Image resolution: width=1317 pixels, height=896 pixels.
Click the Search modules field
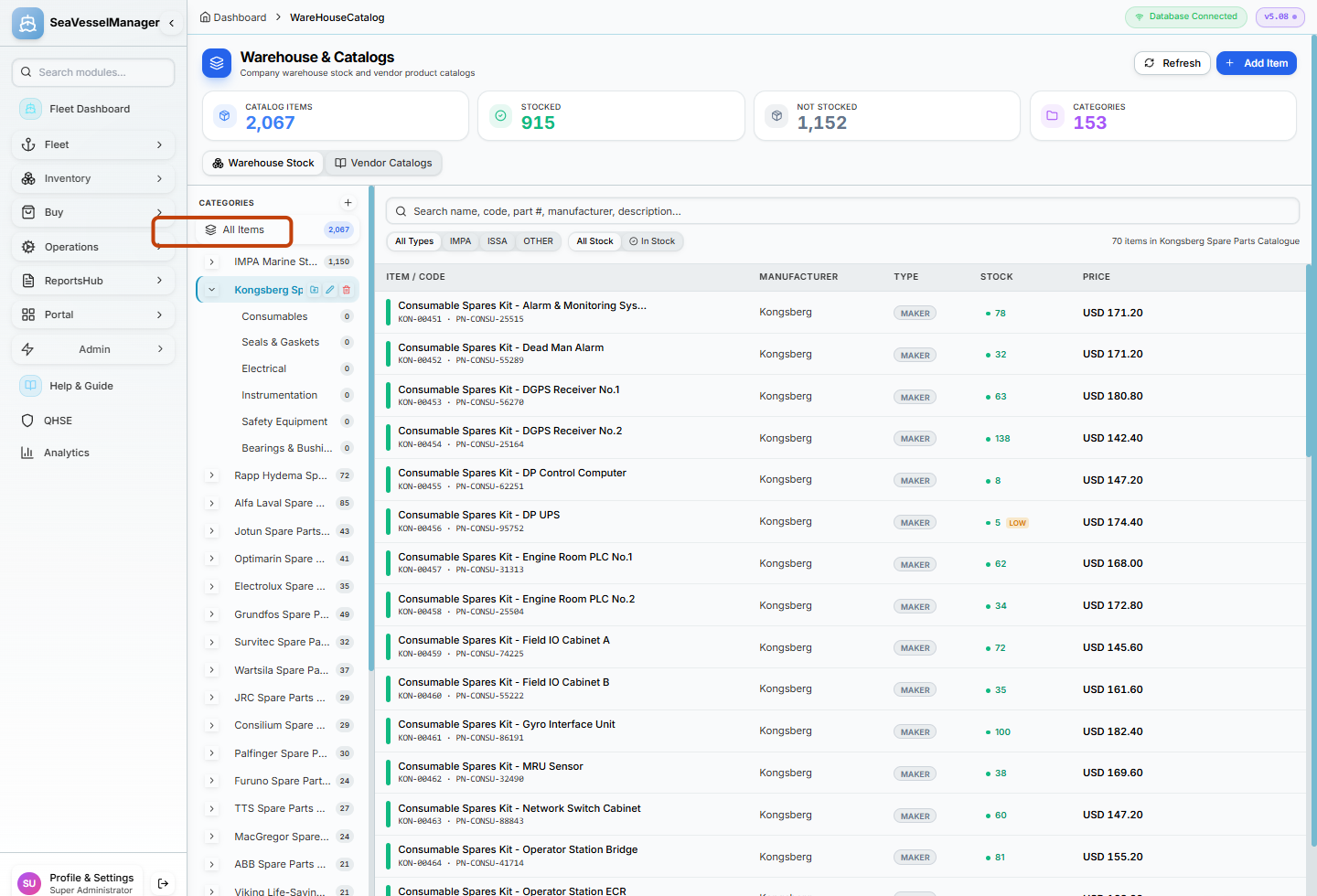[x=93, y=72]
